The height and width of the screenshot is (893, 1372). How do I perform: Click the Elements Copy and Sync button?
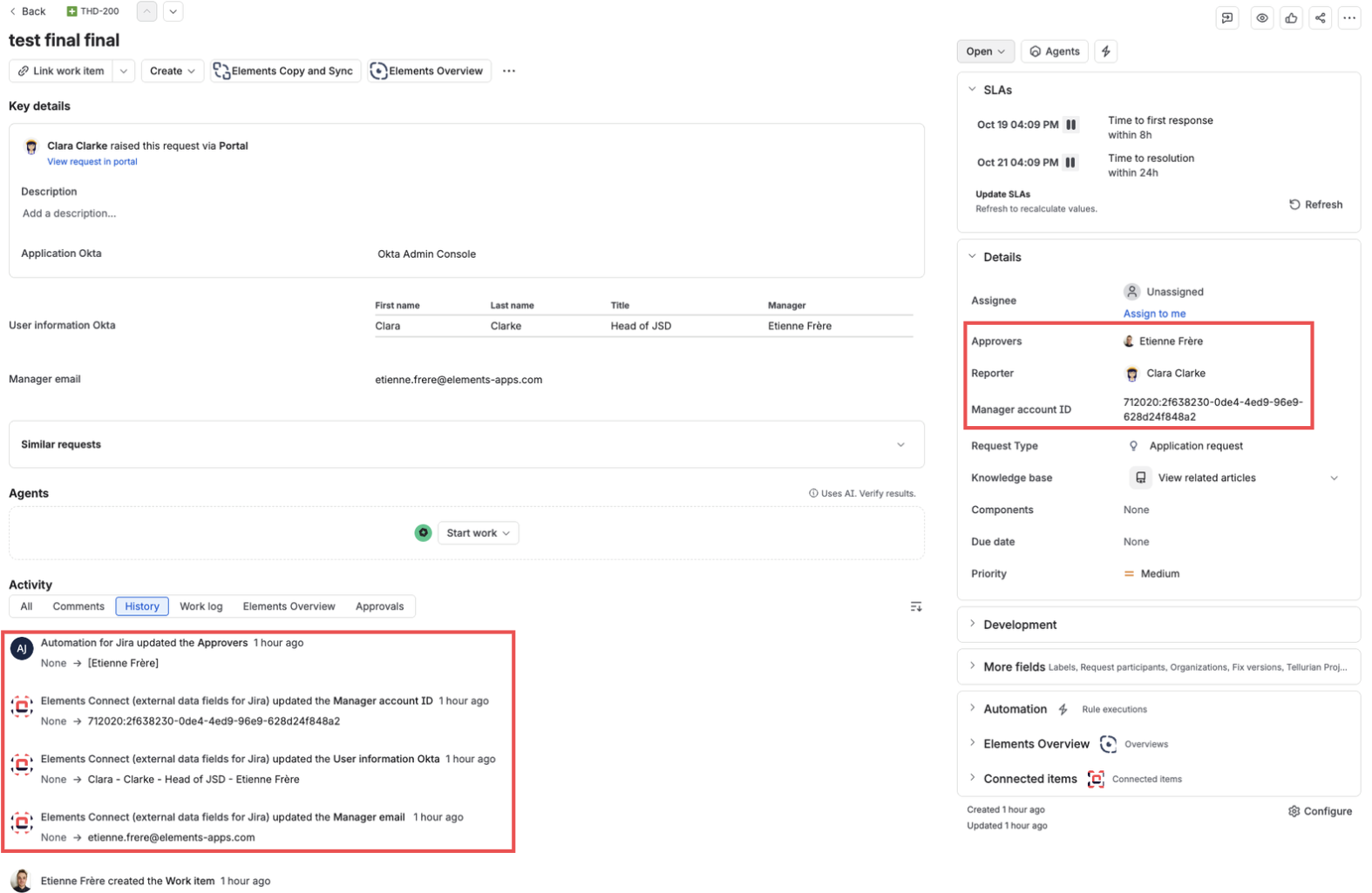tap(284, 71)
